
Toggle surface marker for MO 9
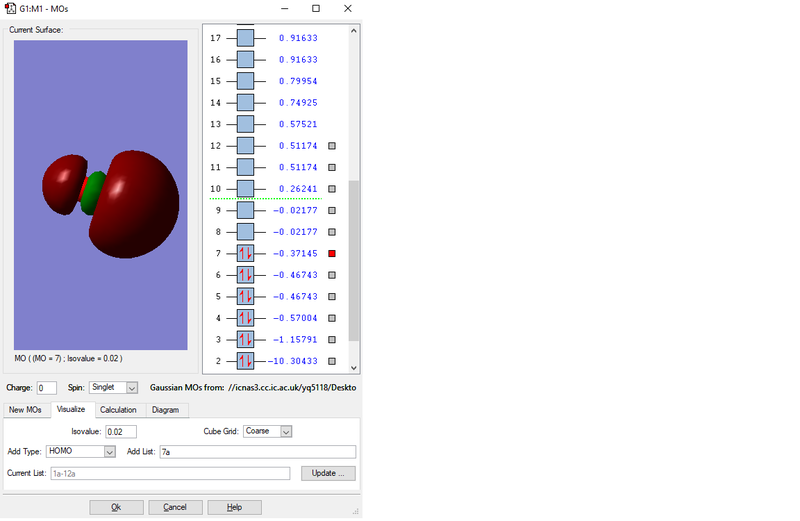[332, 210]
